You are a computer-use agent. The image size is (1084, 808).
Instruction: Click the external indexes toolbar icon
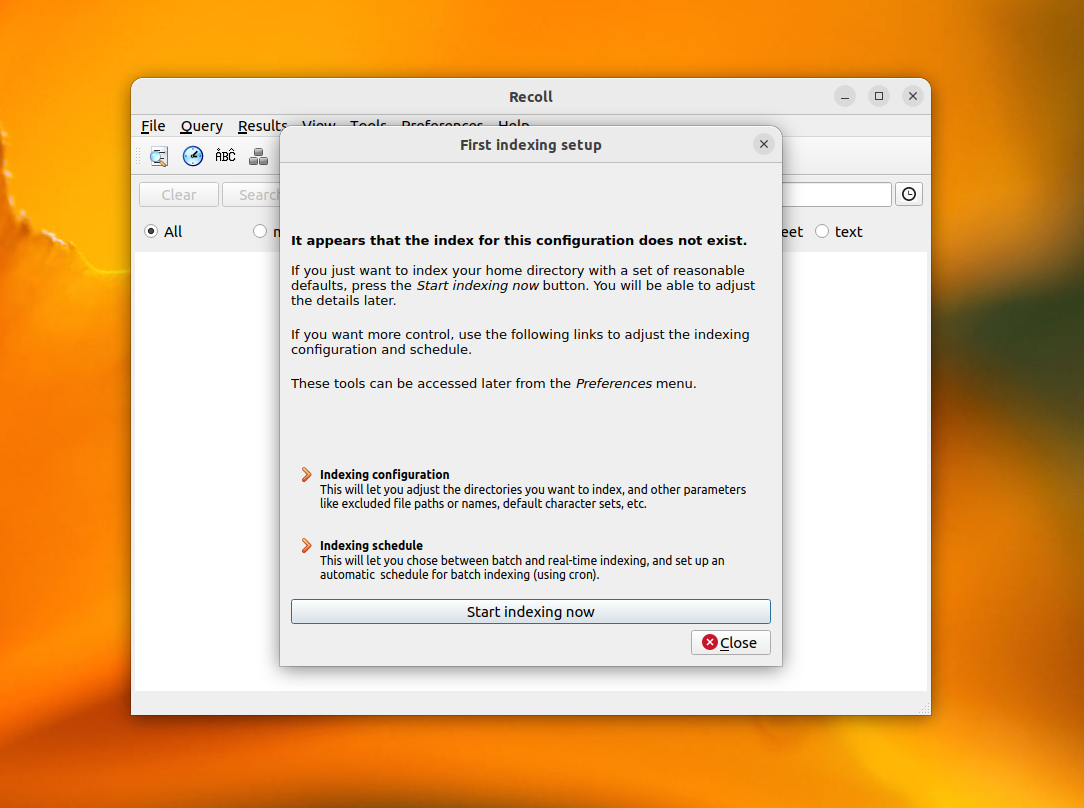(259, 156)
